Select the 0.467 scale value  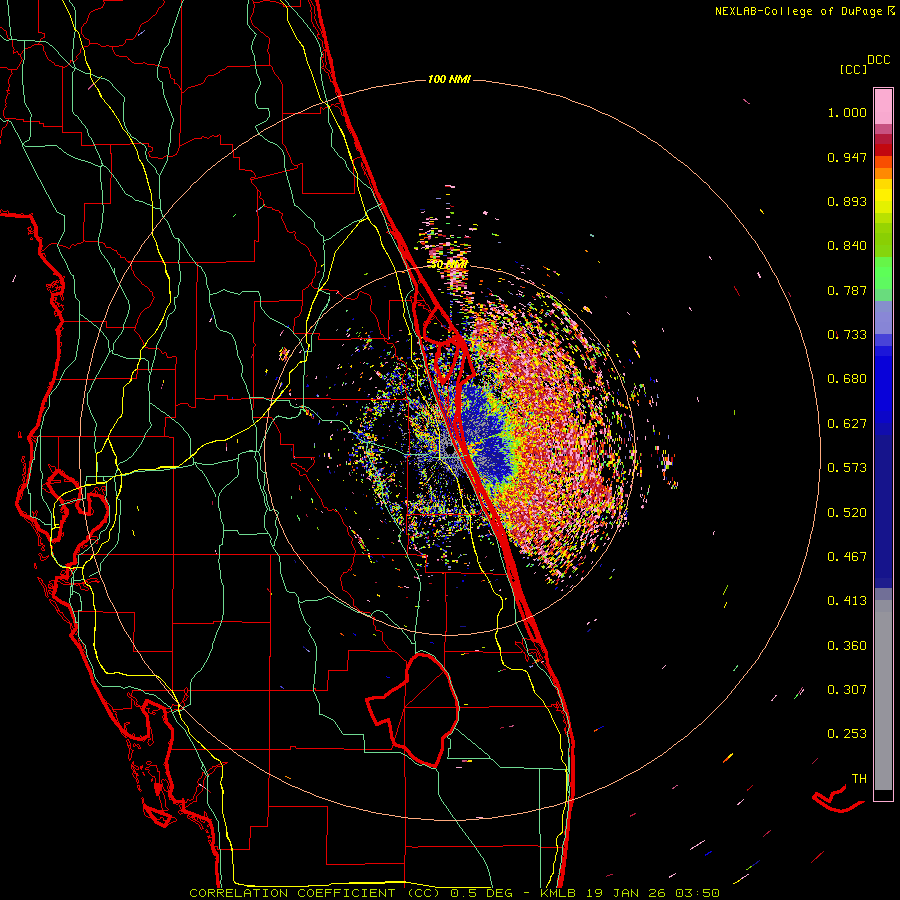click(x=847, y=557)
